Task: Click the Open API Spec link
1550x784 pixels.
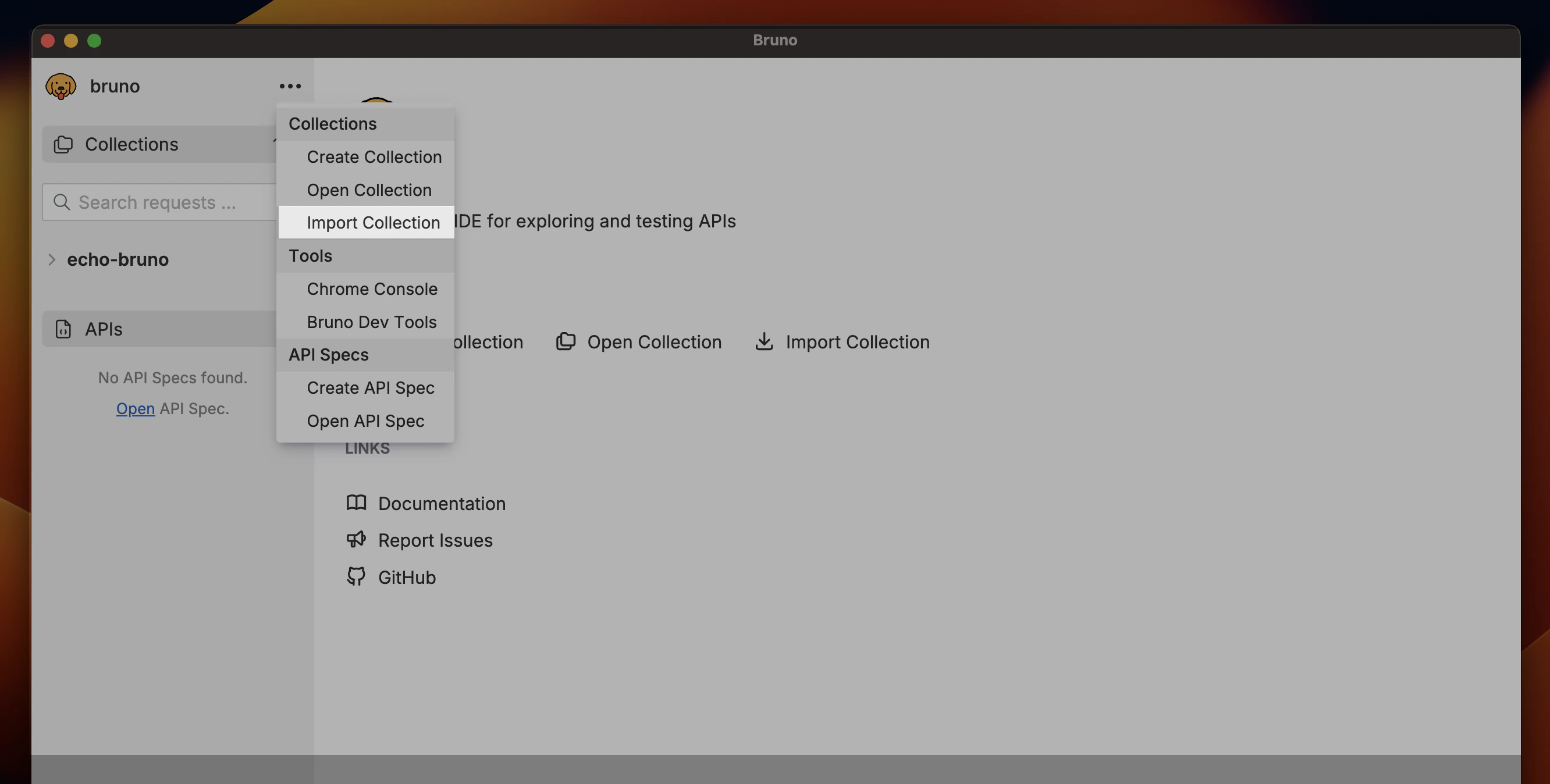Action: 365,420
